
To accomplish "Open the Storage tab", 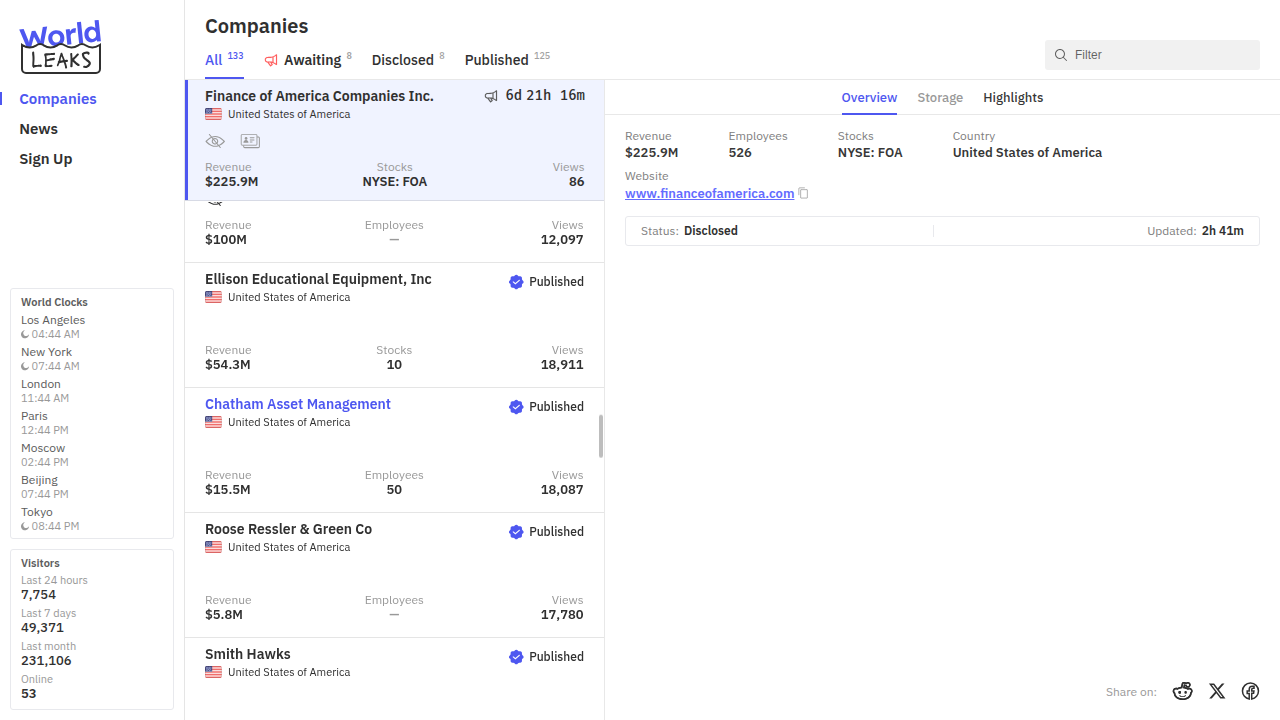I will (940, 97).
